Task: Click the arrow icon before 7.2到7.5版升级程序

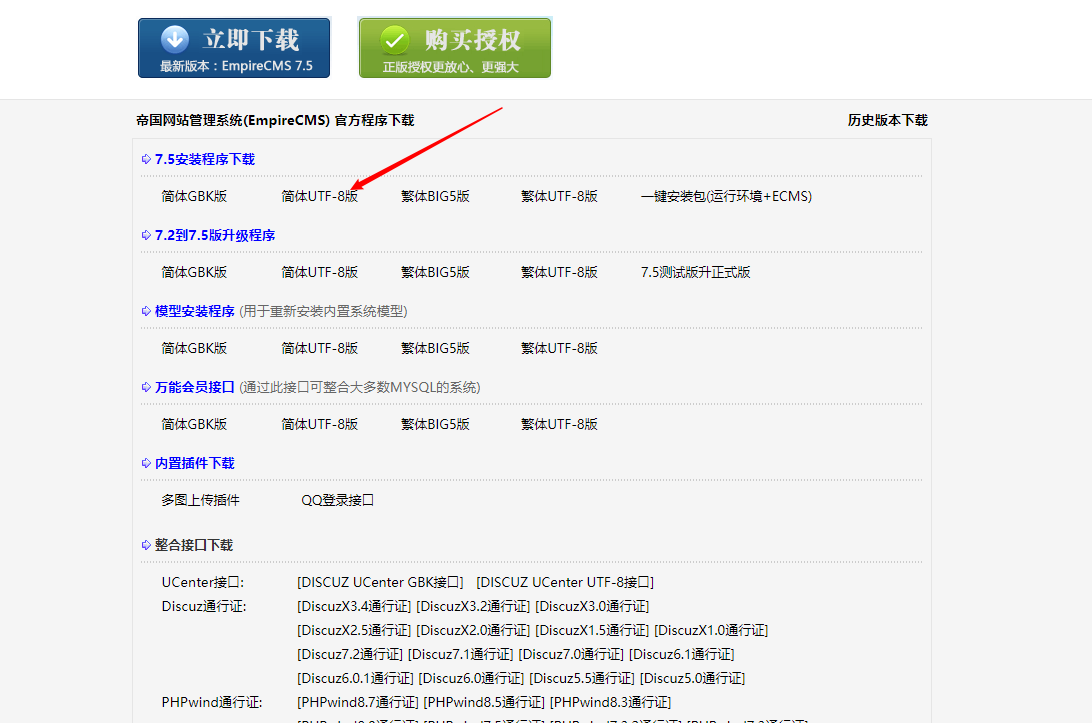Action: (x=147, y=234)
